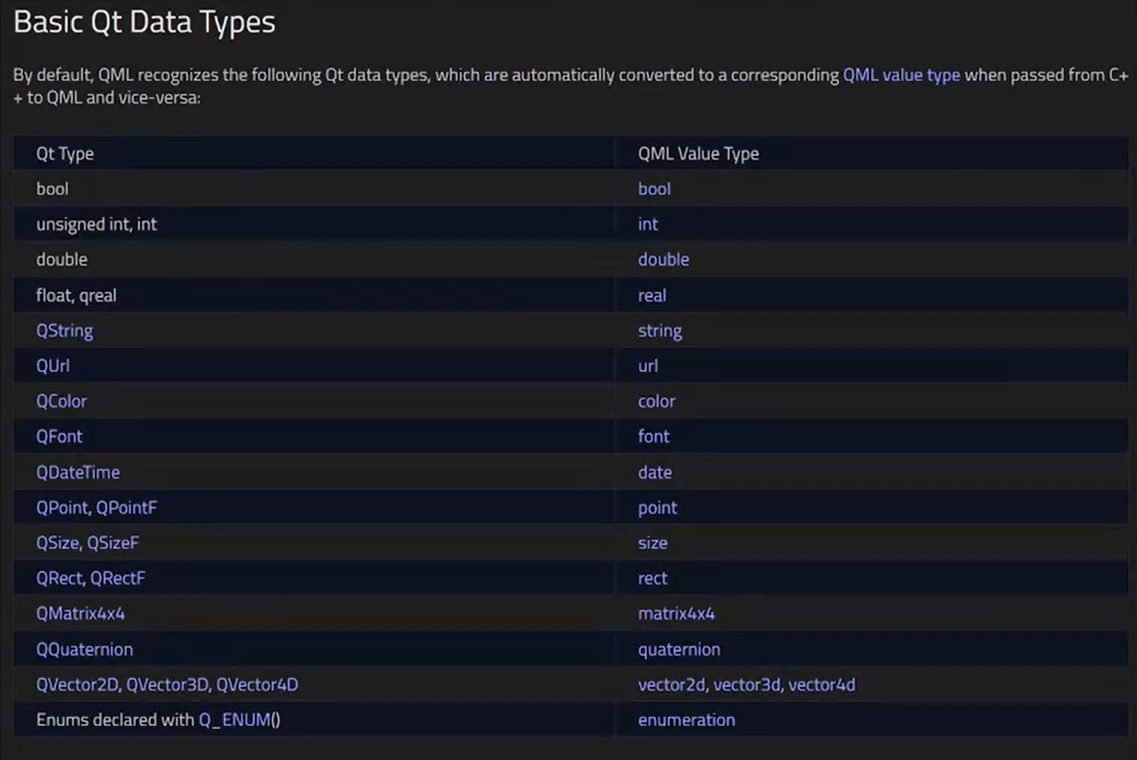This screenshot has height=760, width=1137.
Task: Open the QMatrix4x4 class link
Action: pyautogui.click(x=80, y=614)
